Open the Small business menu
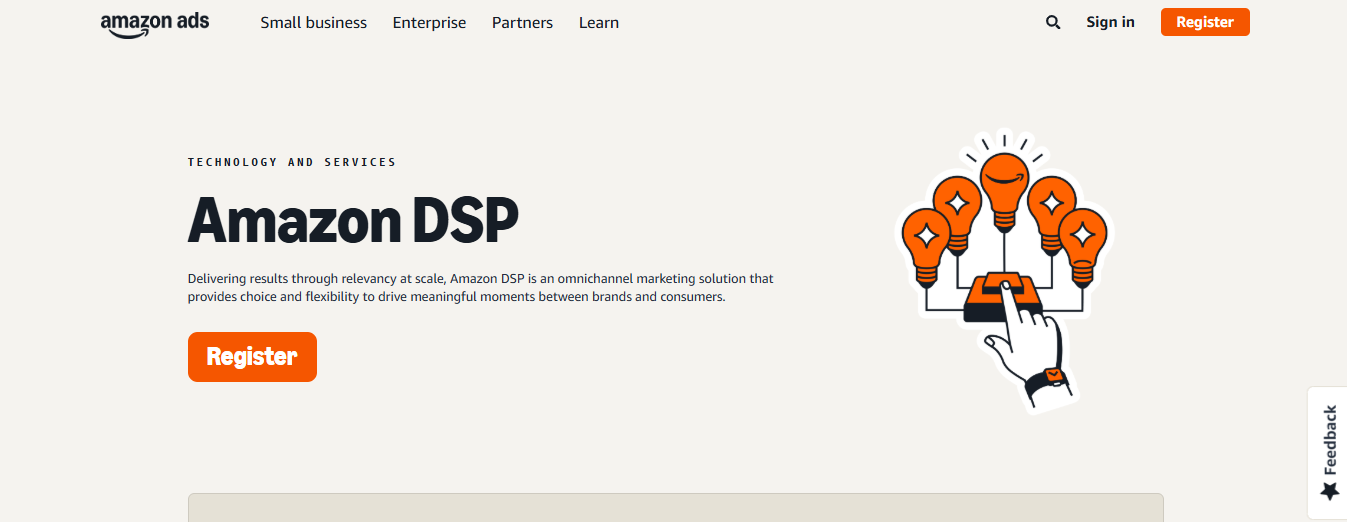 [313, 22]
